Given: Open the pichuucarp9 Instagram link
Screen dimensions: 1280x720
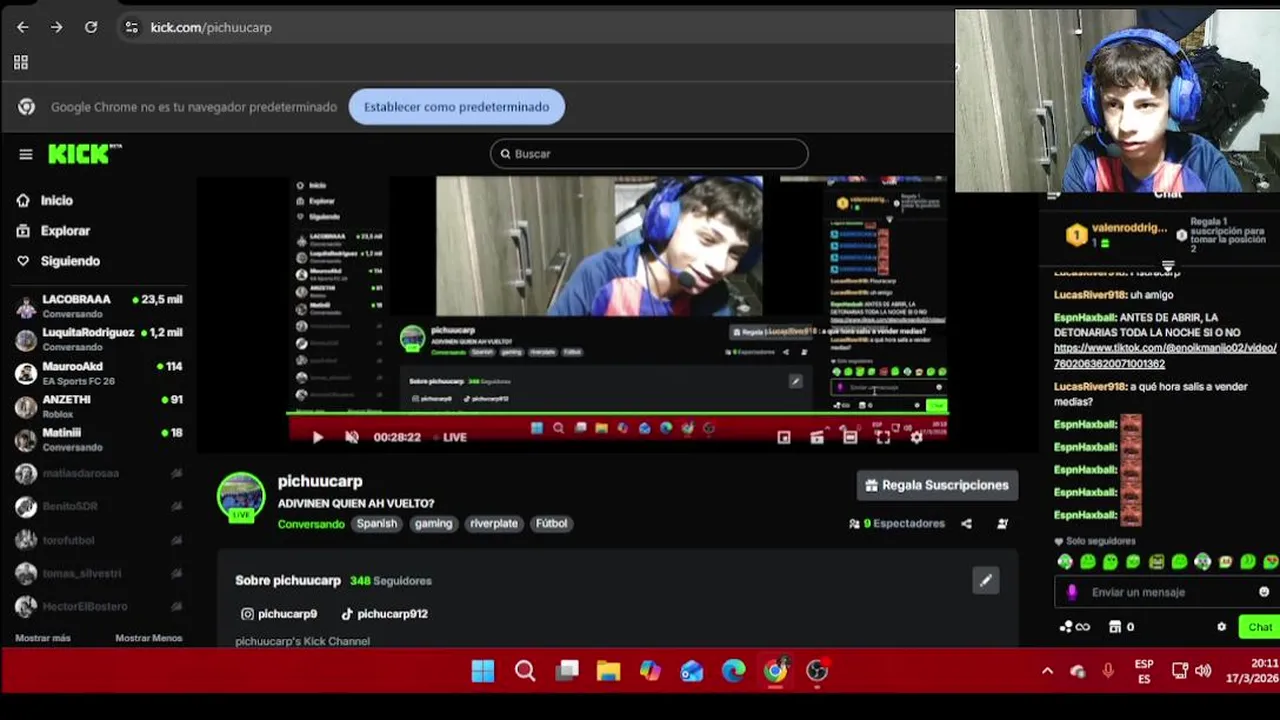Looking at the screenshot, I should click(x=279, y=614).
